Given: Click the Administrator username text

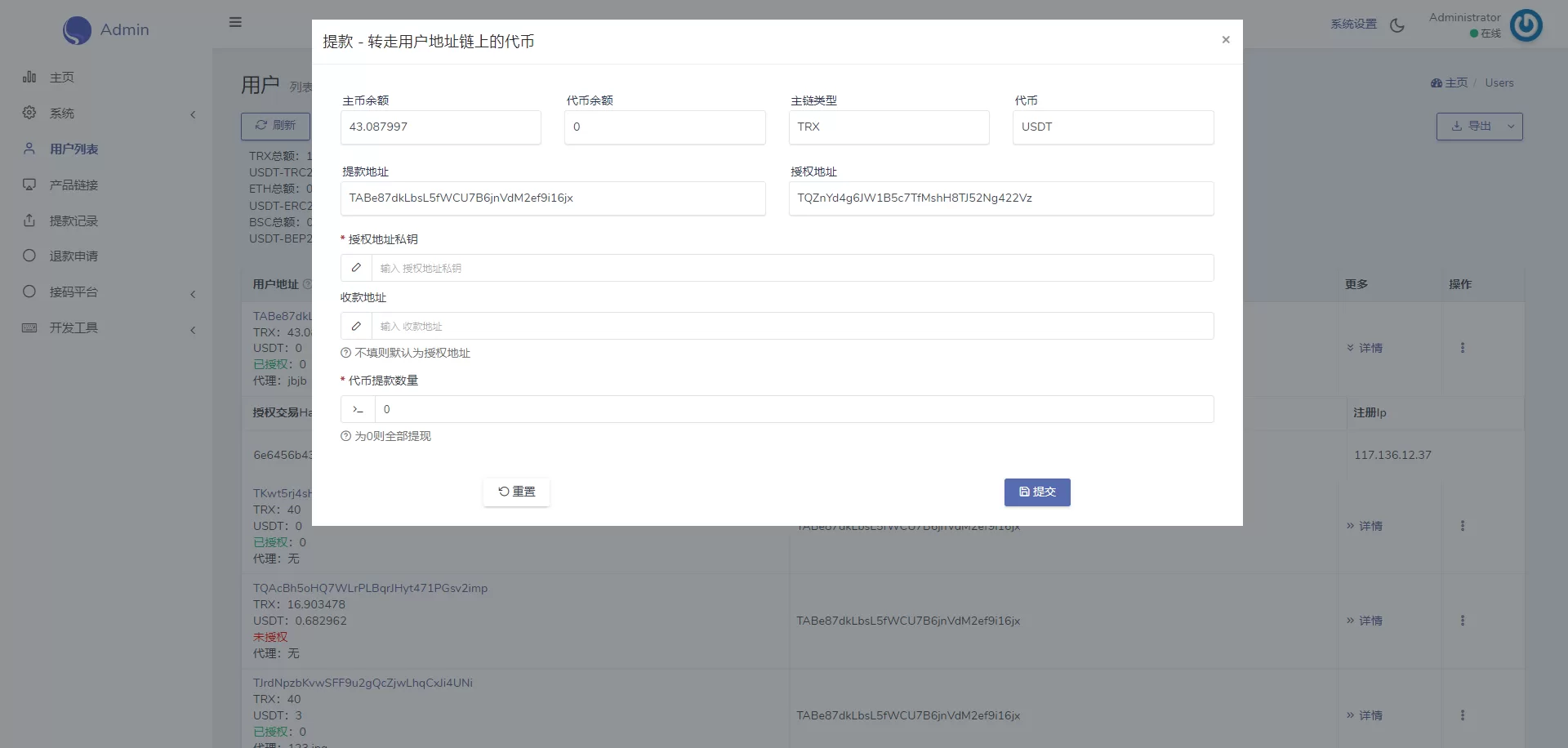Looking at the screenshot, I should [1464, 18].
